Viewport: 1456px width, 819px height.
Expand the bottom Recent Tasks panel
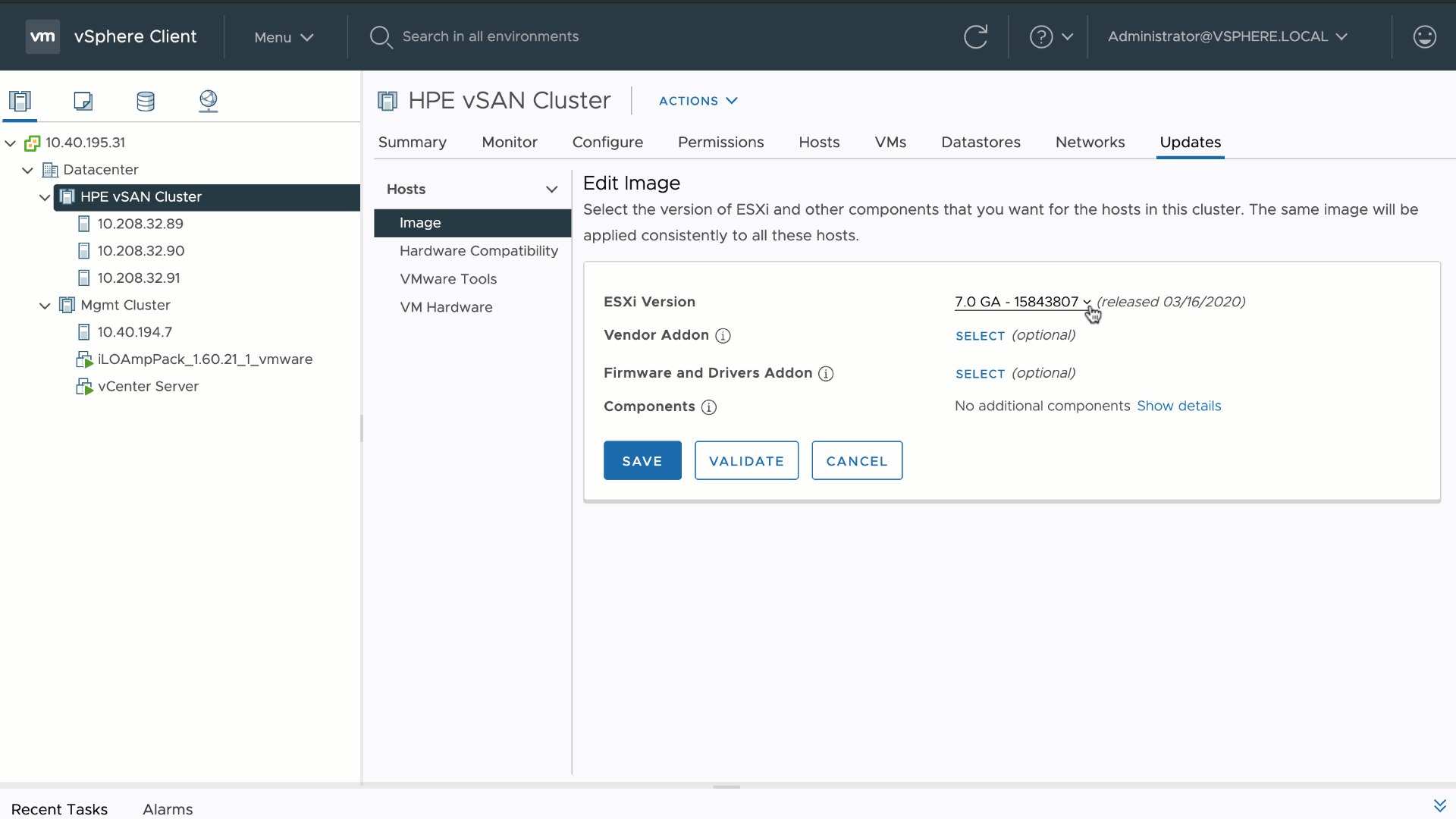(1439, 805)
